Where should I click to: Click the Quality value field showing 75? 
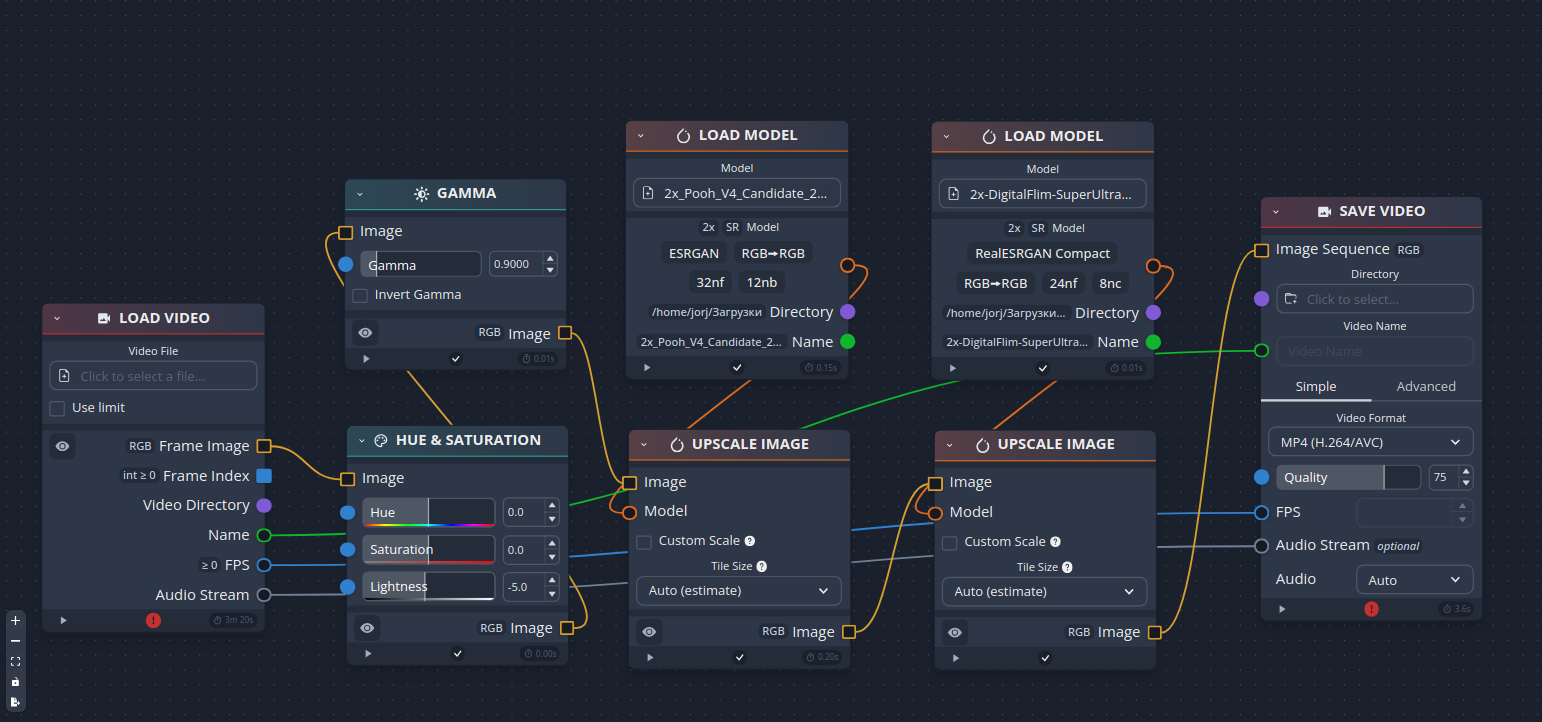(1443, 477)
